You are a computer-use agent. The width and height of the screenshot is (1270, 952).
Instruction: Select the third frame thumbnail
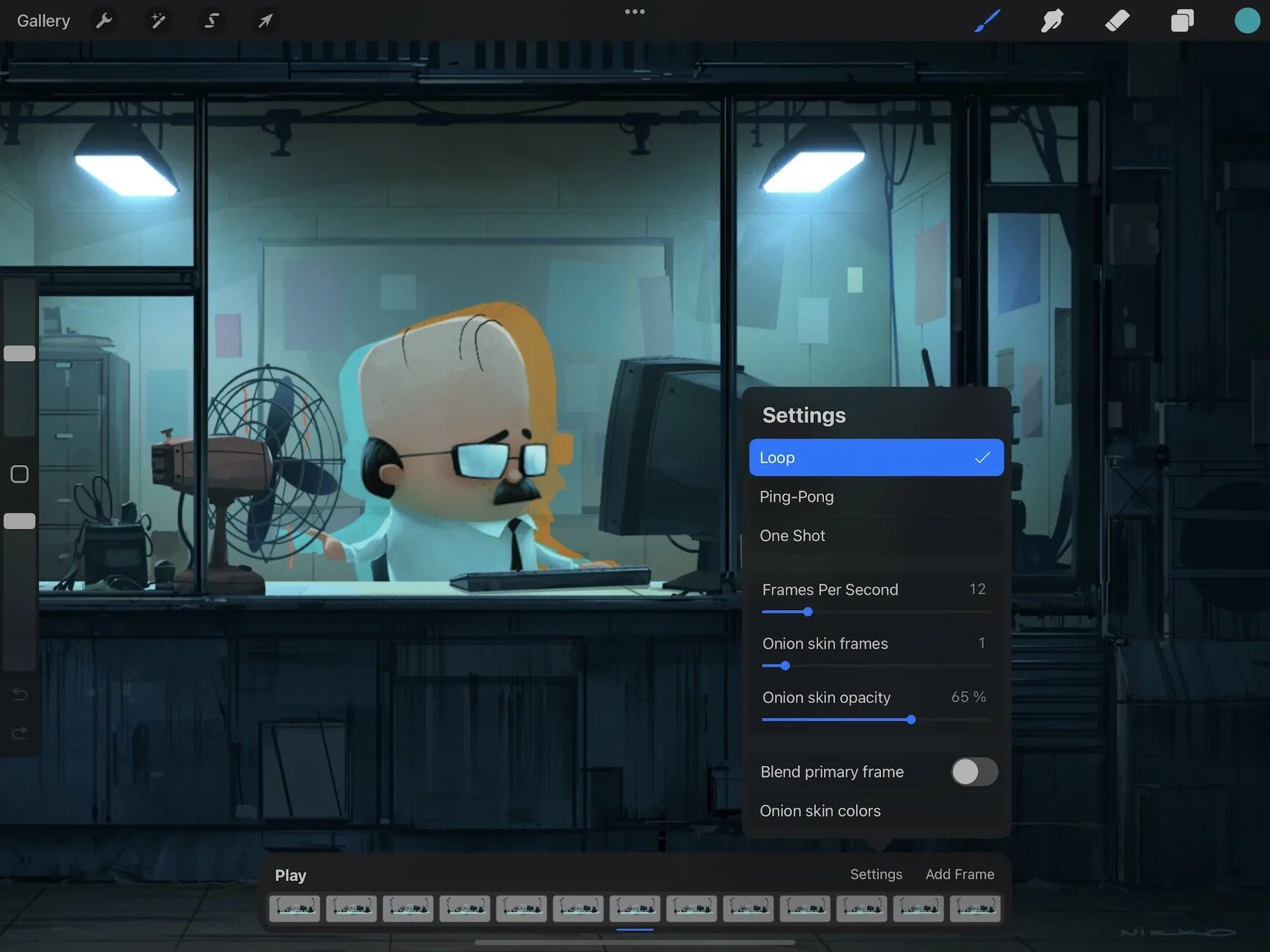[408, 908]
